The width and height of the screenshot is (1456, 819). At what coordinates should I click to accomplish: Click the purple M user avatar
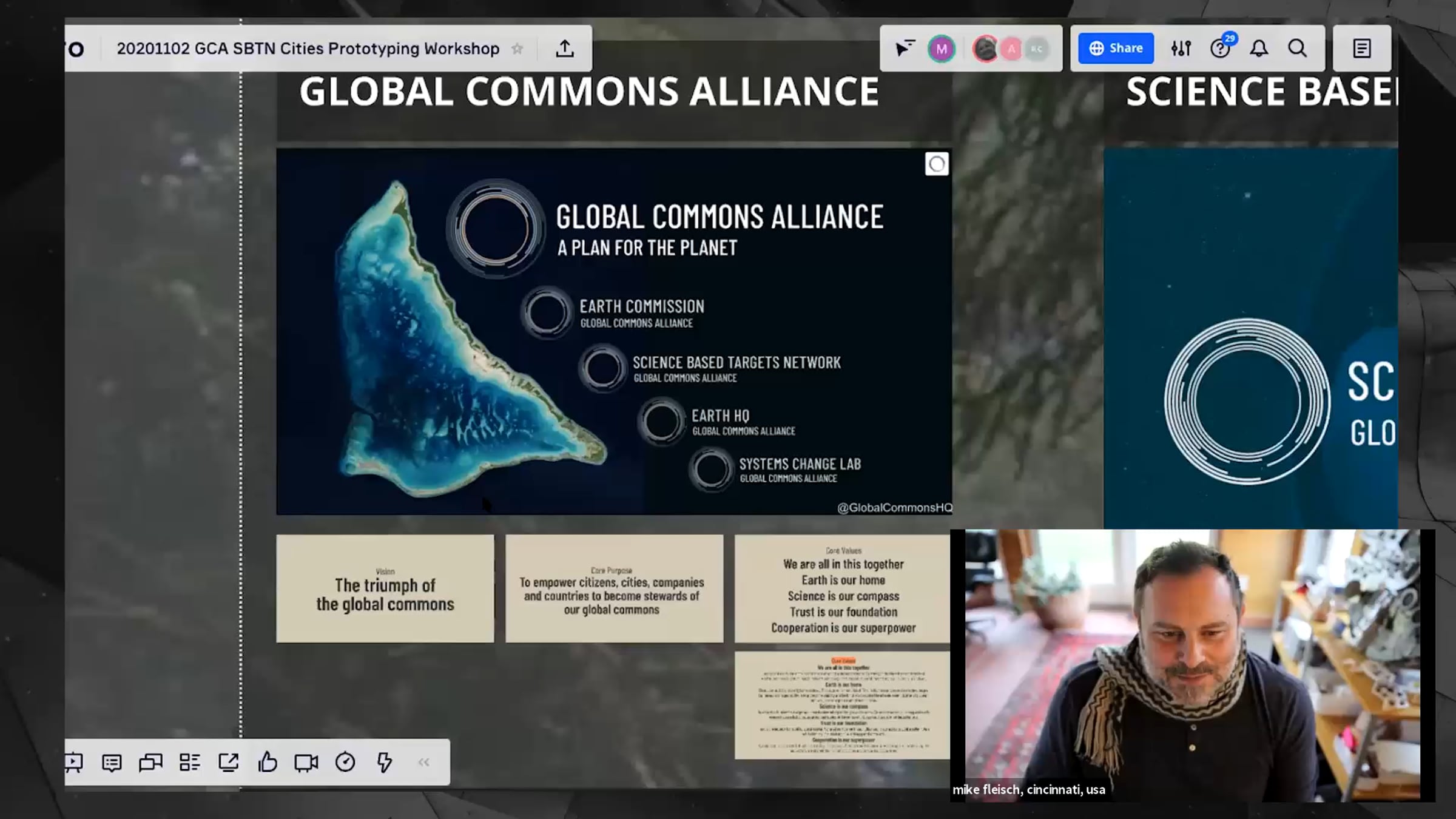(x=942, y=49)
